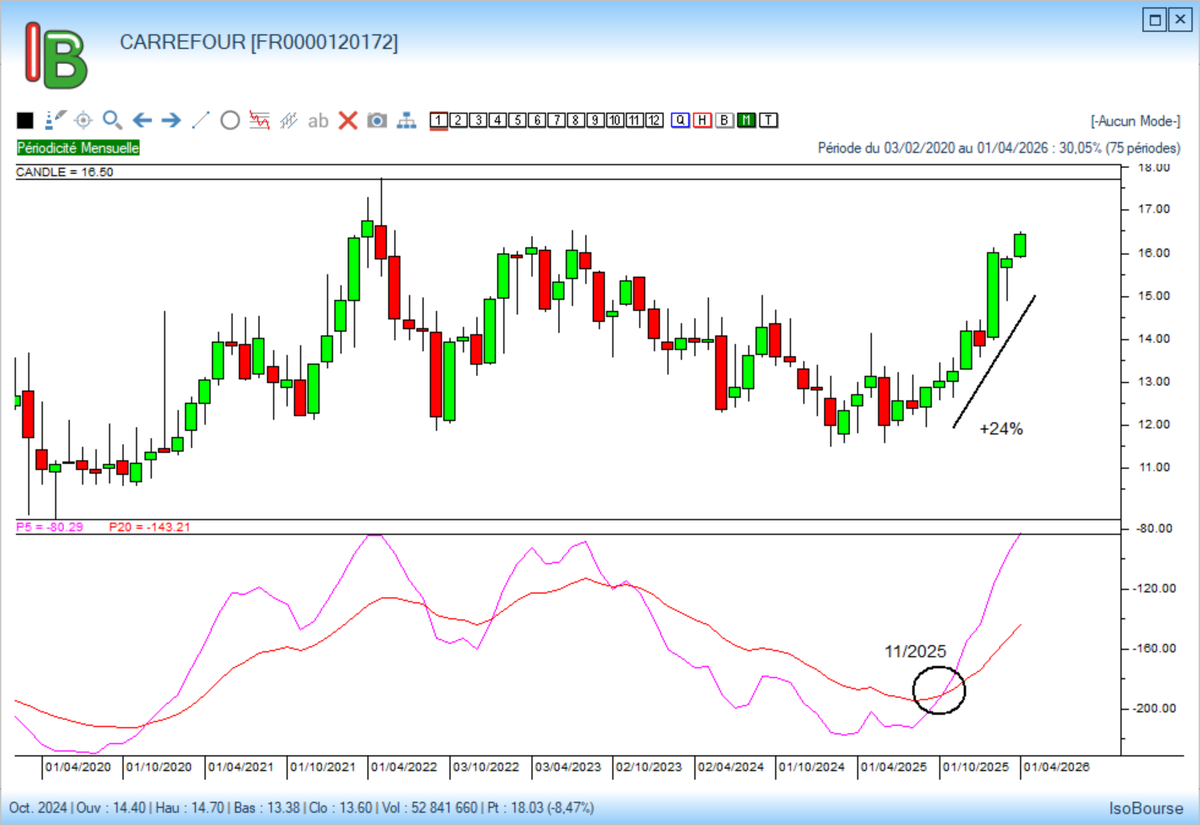Image resolution: width=1200 pixels, height=825 pixels.
Task: Delete drawings with red X
Action: (x=348, y=121)
